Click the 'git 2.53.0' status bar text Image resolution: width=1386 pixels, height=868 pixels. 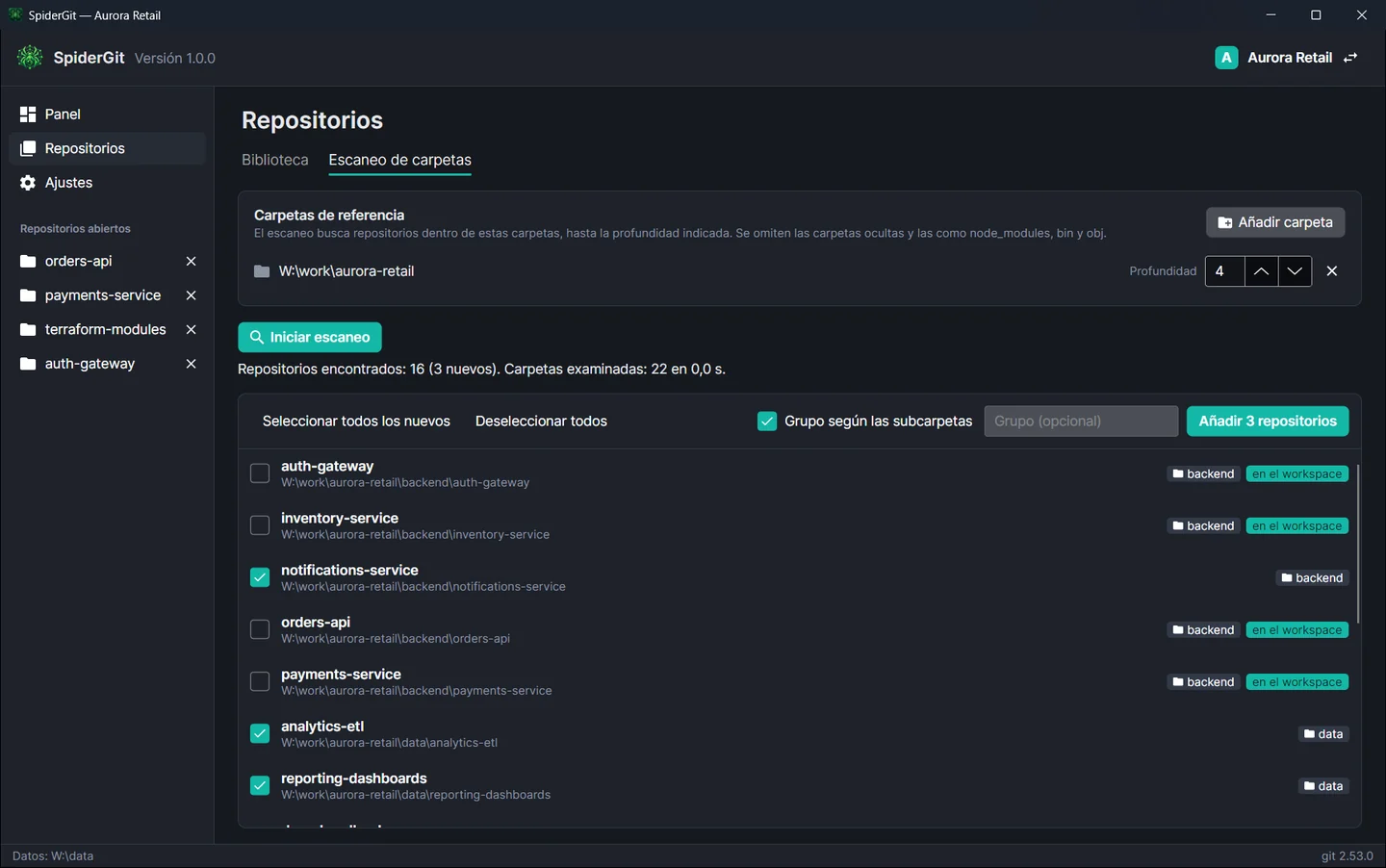1347,856
